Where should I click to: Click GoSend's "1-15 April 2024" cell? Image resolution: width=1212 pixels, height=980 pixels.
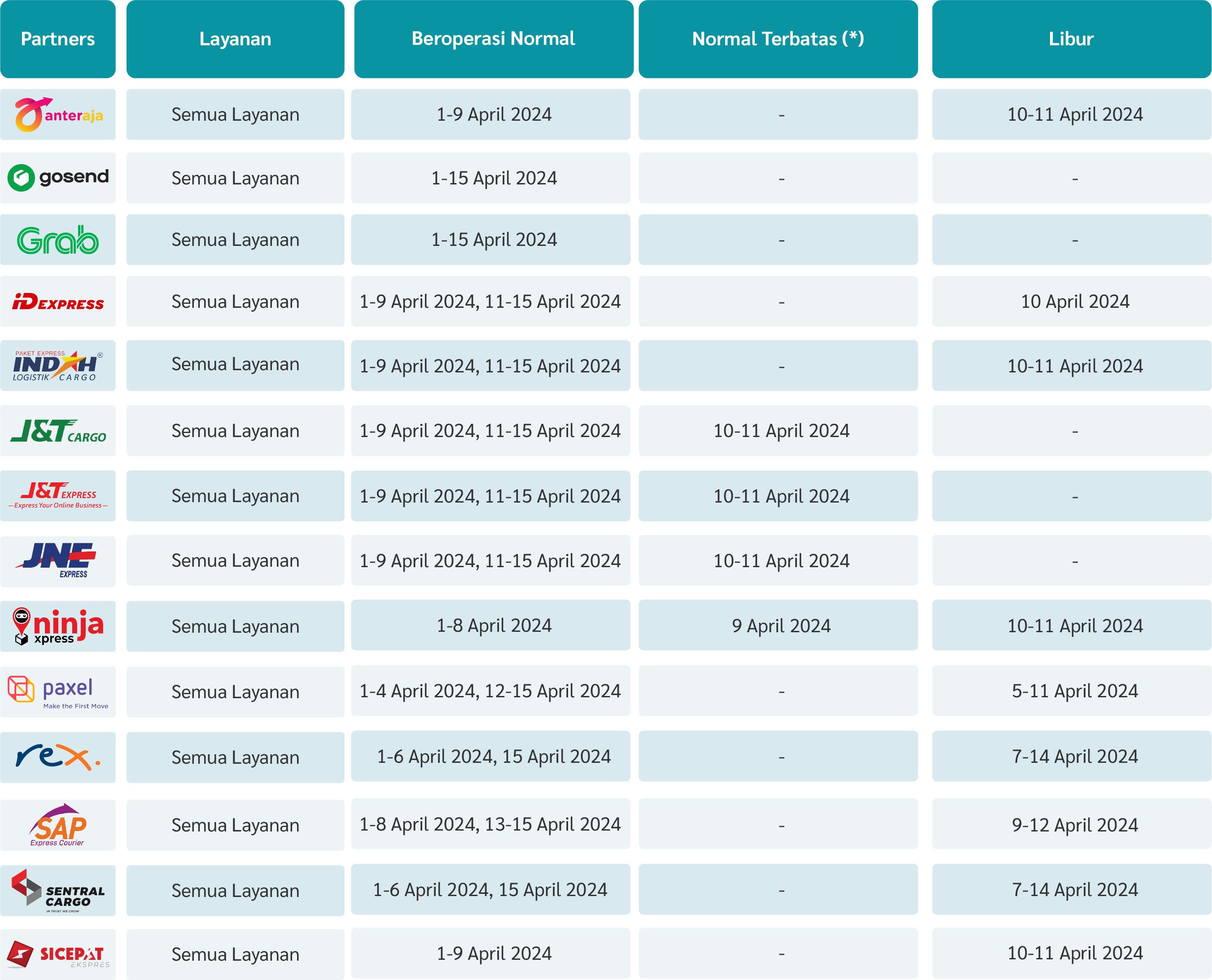coord(490,178)
